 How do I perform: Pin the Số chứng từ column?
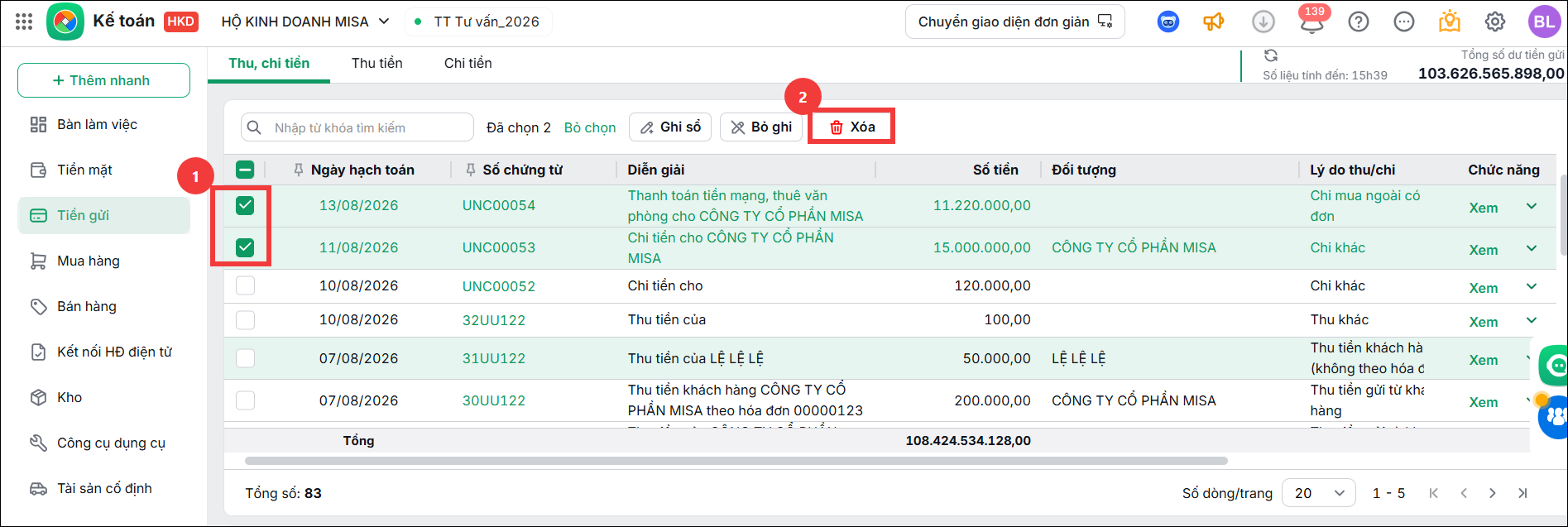[x=470, y=170]
